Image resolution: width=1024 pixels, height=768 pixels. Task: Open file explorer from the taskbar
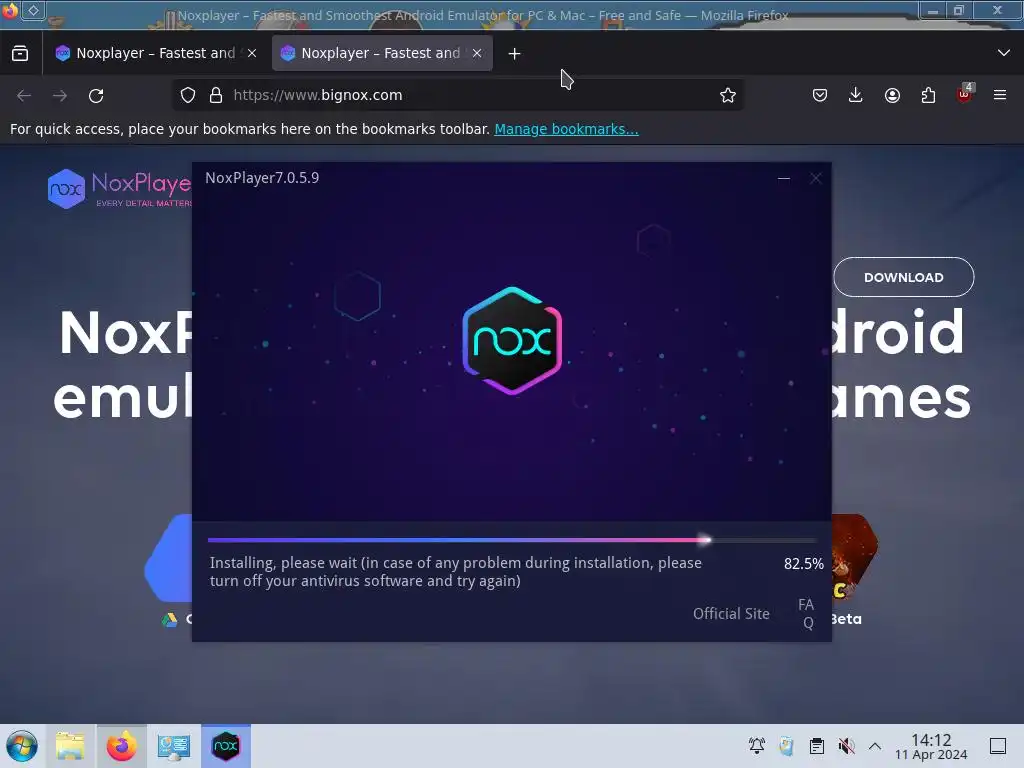click(x=70, y=746)
